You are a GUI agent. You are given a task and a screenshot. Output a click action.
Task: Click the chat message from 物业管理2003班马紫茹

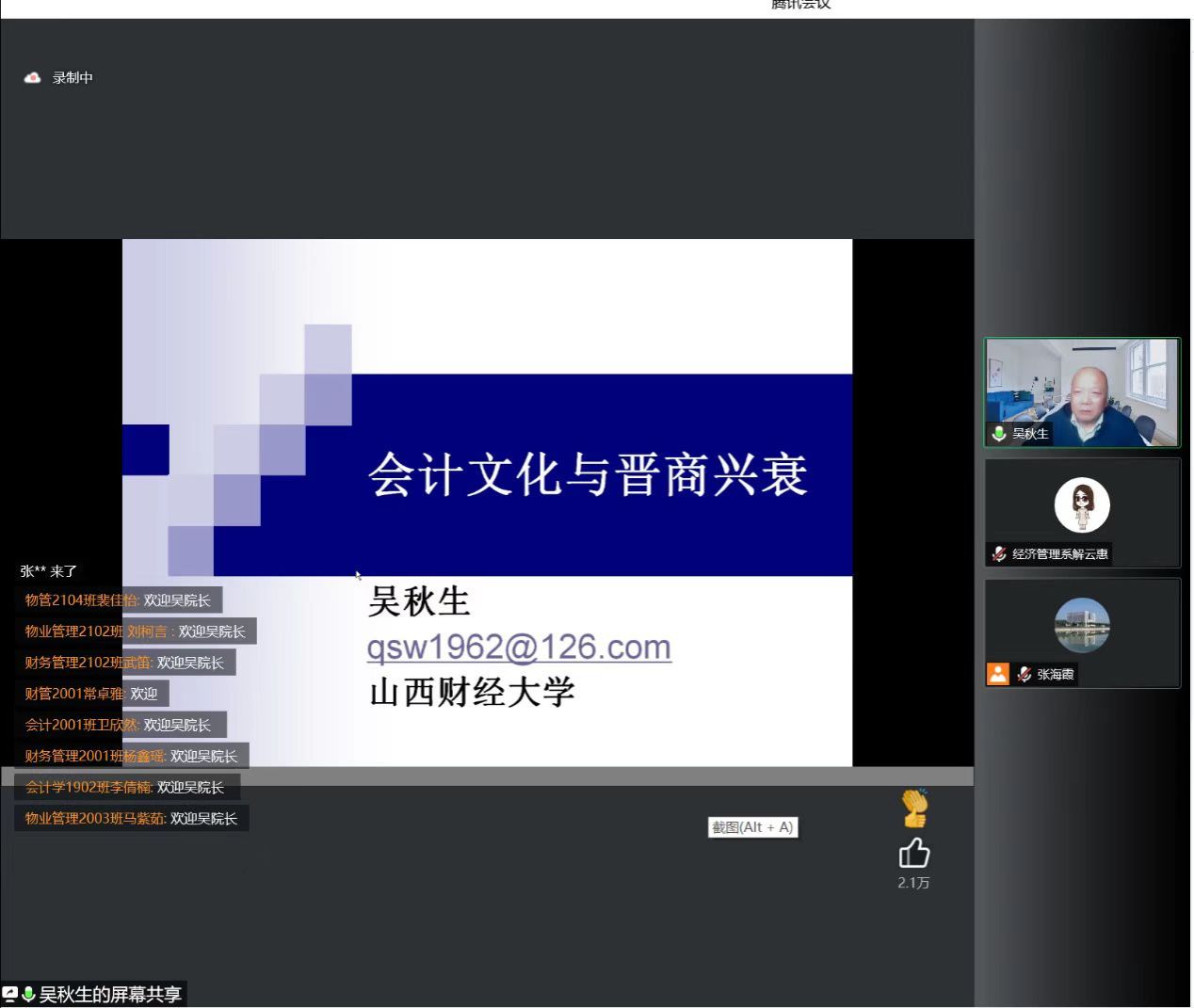[131, 819]
